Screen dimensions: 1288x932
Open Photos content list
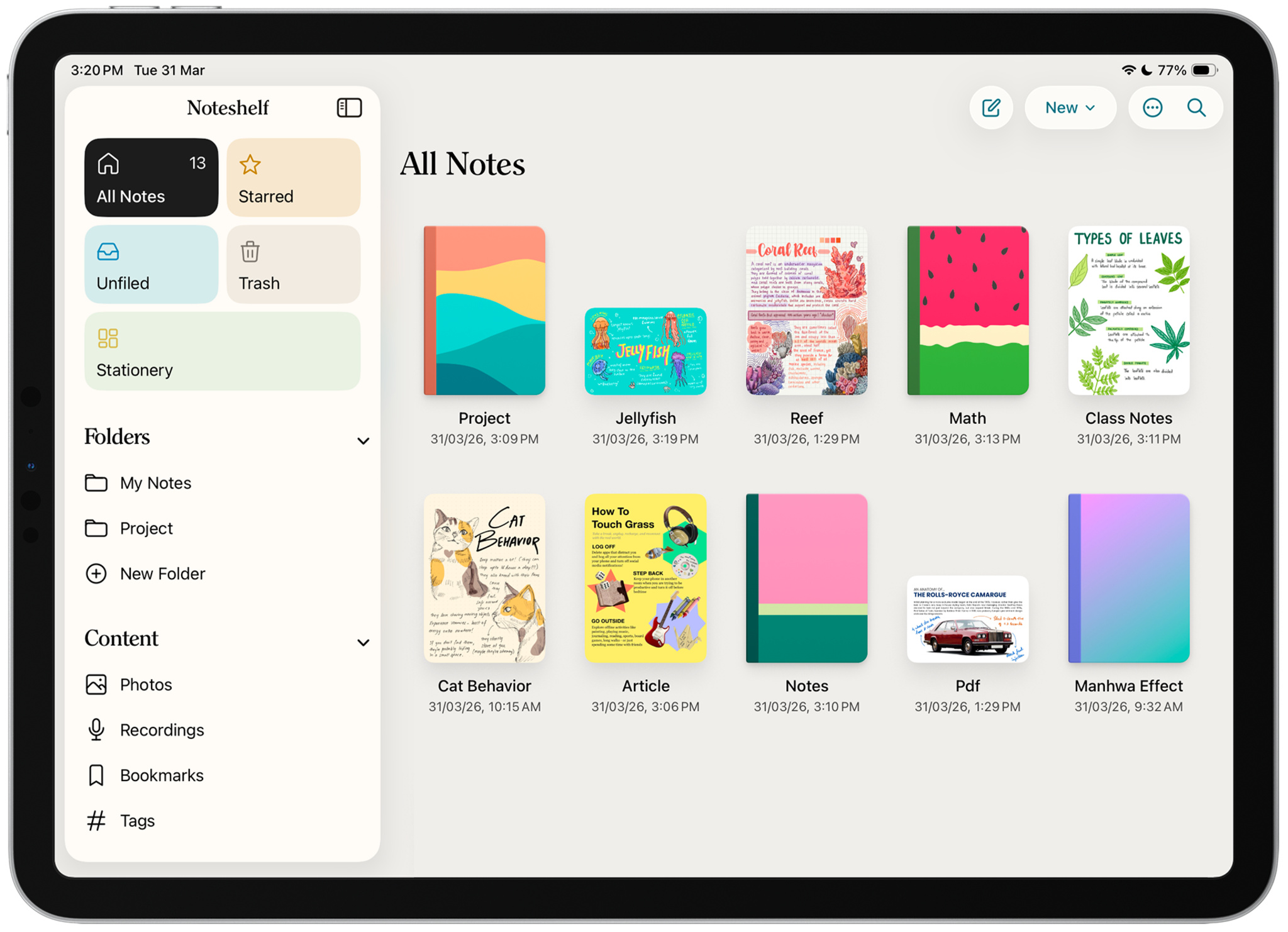[223, 684]
